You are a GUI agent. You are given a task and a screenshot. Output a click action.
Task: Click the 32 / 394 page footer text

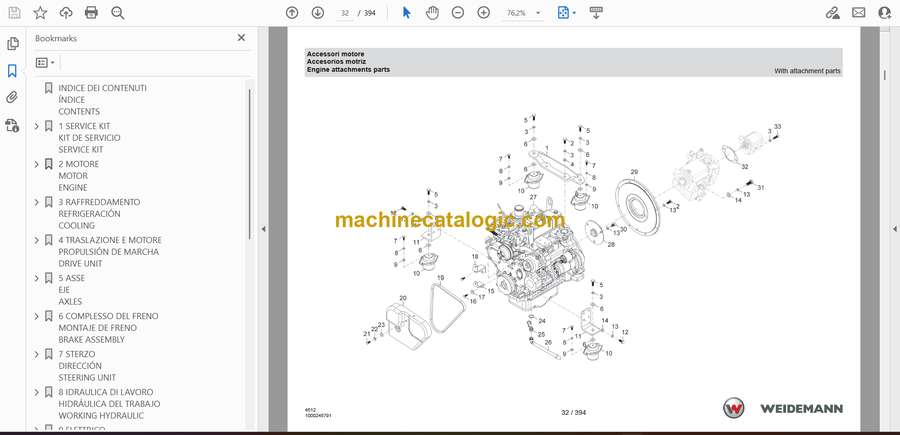[x=573, y=413]
